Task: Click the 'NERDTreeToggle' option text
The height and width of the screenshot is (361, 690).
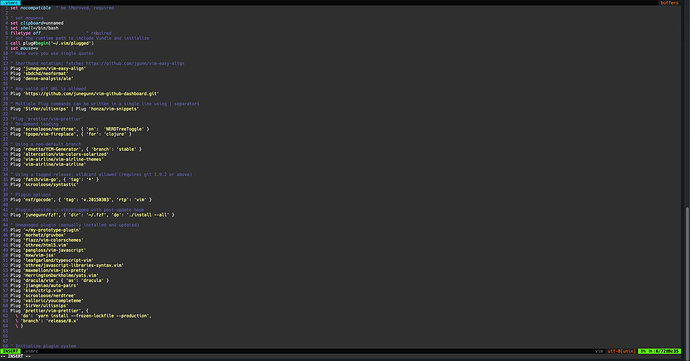Action: click(x=123, y=129)
